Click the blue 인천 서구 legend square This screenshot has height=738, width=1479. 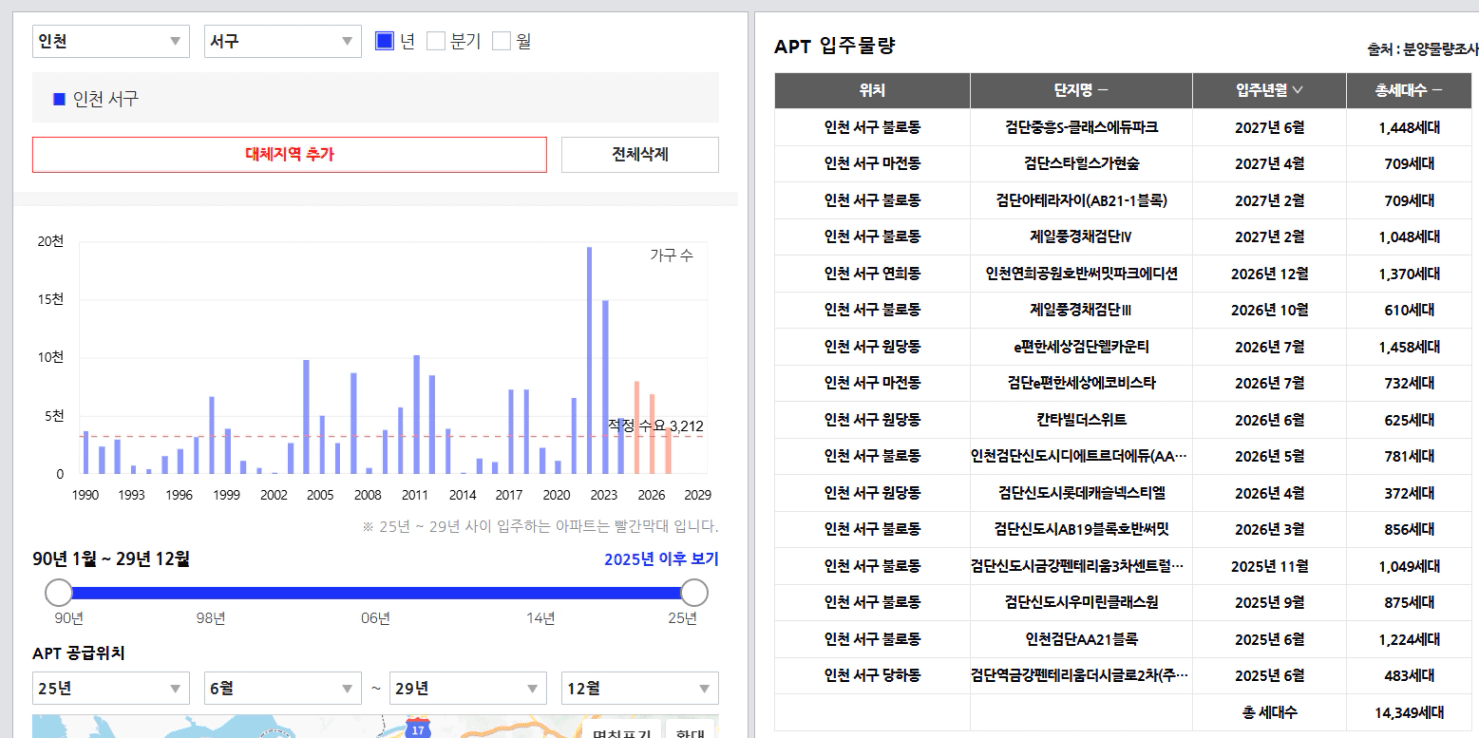pos(59,99)
